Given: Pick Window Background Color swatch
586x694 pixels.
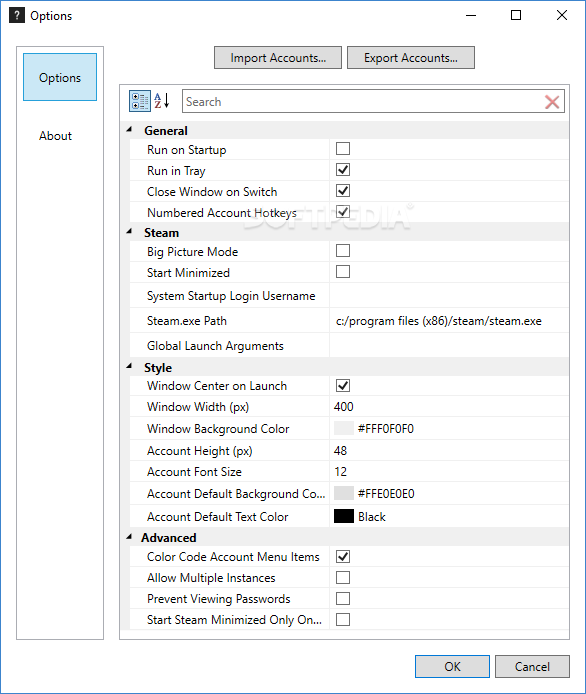Looking at the screenshot, I should point(343,428).
